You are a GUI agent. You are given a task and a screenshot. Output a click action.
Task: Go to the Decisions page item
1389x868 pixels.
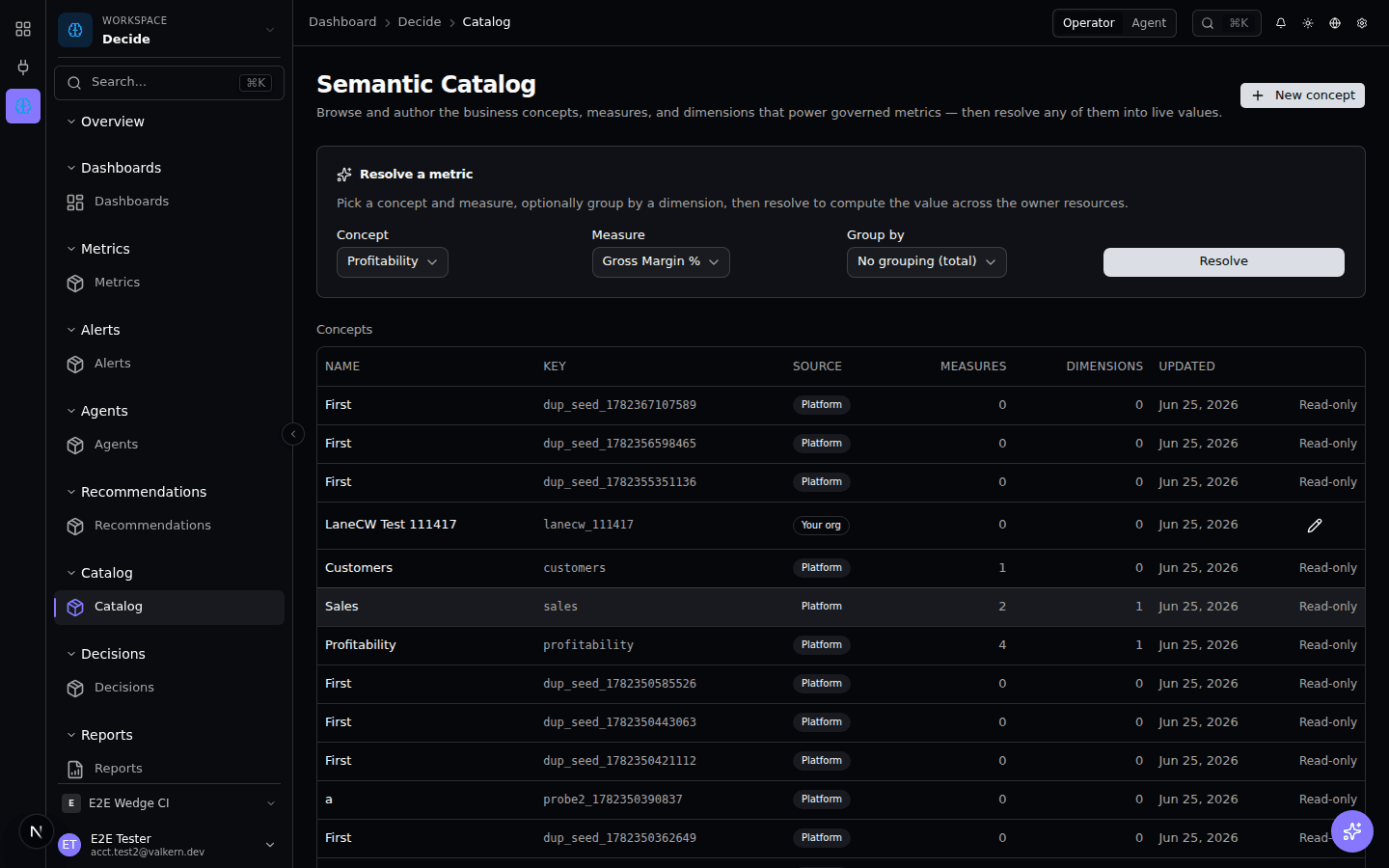click(x=169, y=688)
